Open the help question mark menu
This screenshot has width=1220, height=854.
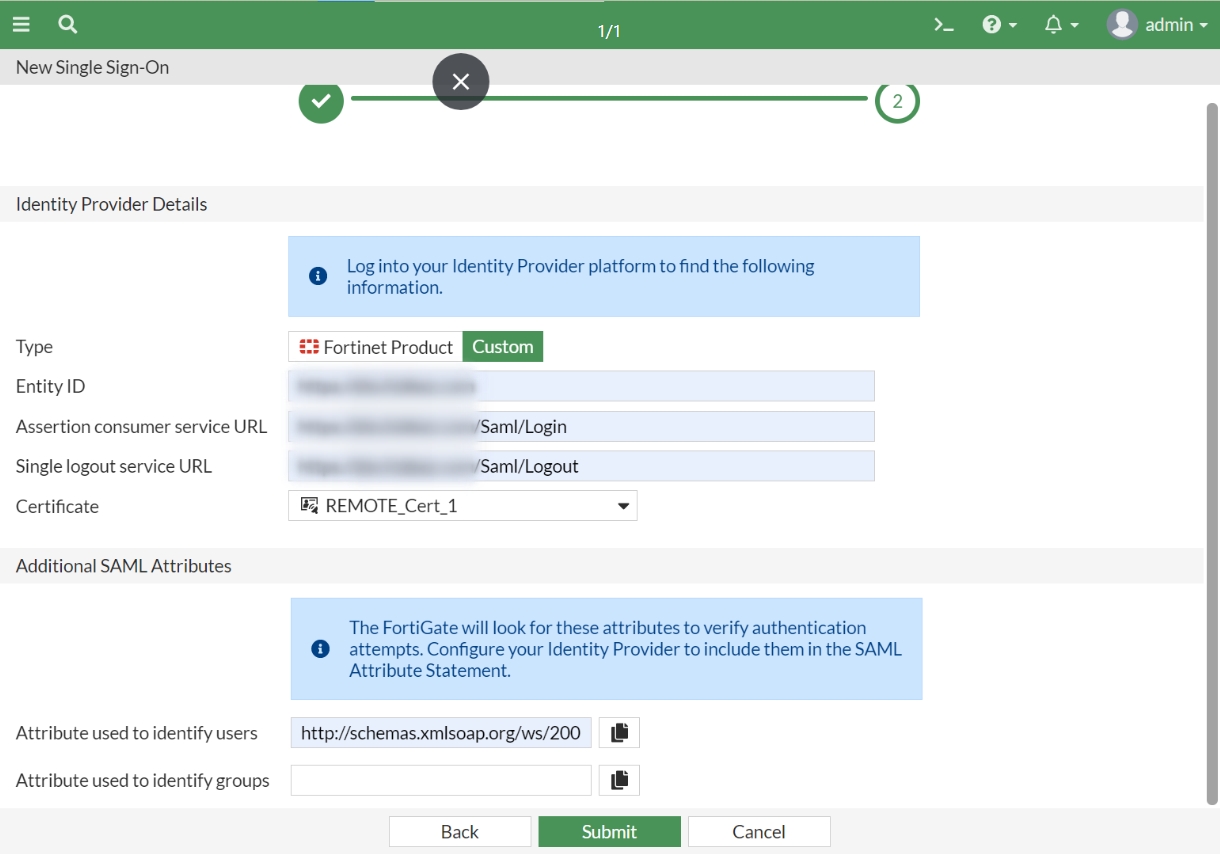(998, 25)
